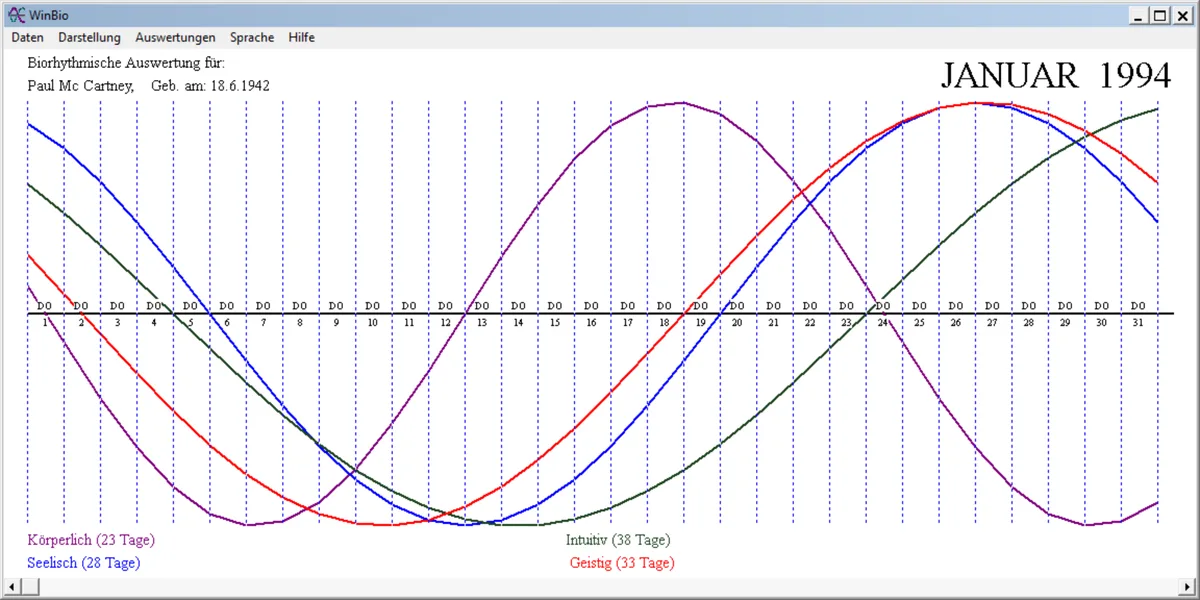Click the JANUAR 1994 month heading
The width and height of the screenshot is (1200, 600).
click(1056, 76)
